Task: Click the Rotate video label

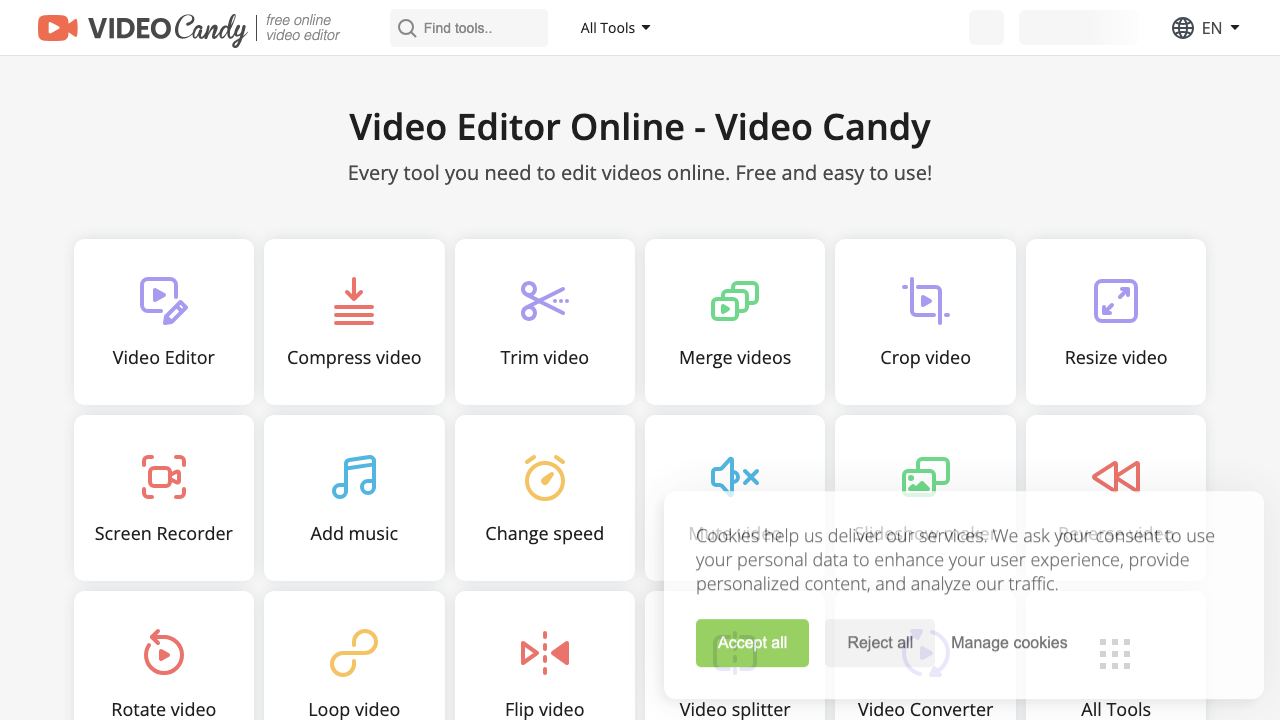Action: [164, 709]
